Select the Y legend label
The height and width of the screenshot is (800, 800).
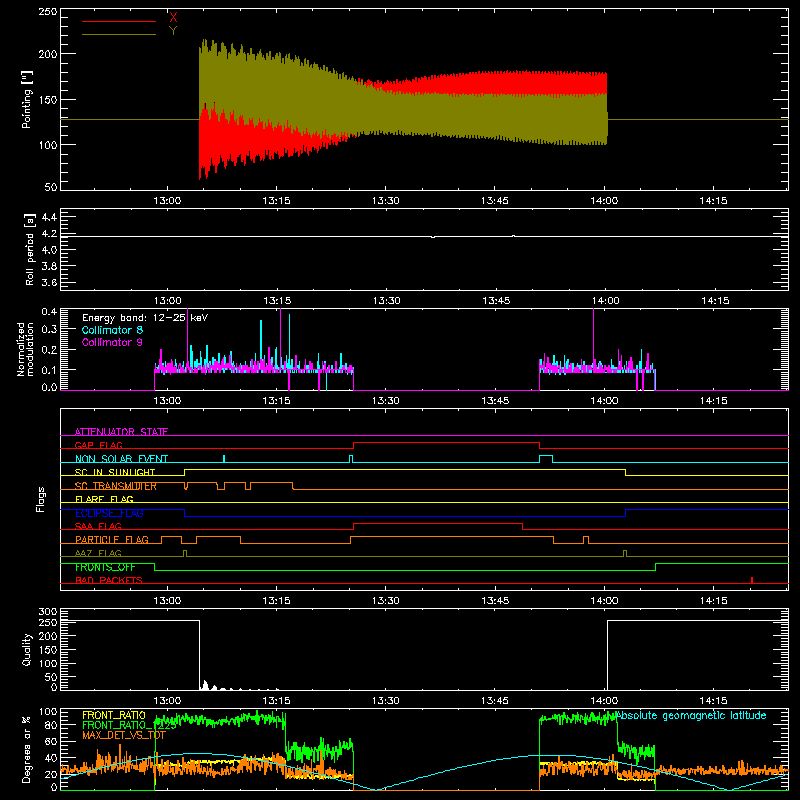click(173, 31)
